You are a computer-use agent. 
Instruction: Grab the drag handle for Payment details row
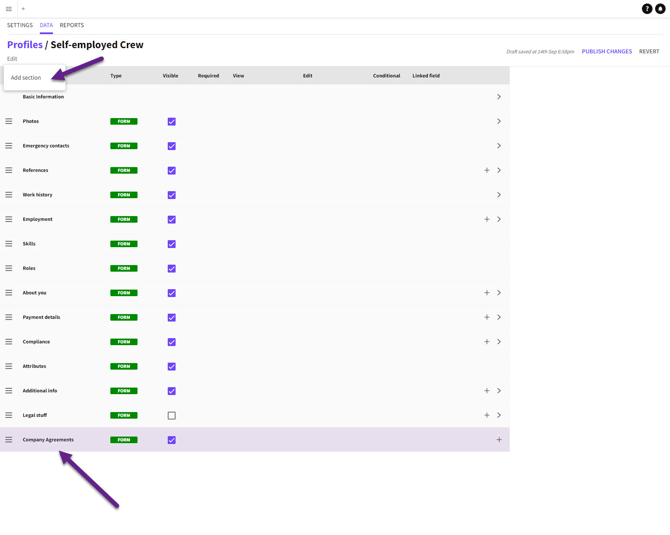[x=9, y=317]
